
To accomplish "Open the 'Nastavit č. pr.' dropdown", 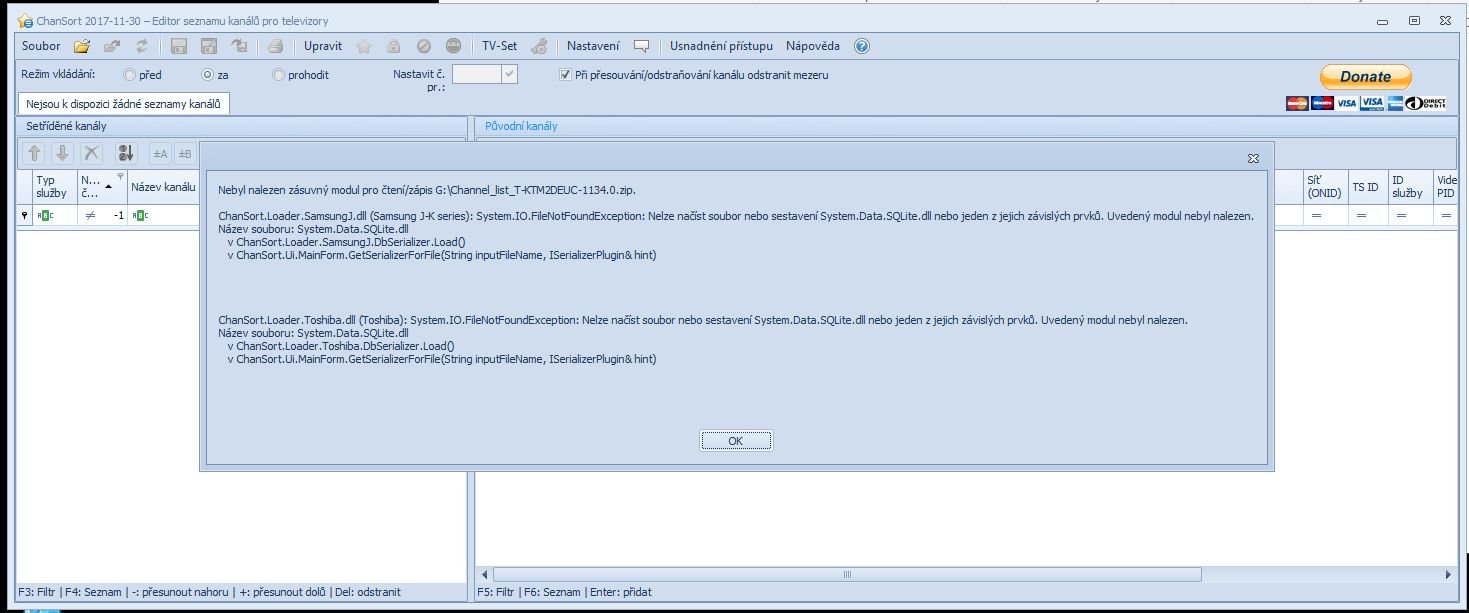I will (509, 75).
